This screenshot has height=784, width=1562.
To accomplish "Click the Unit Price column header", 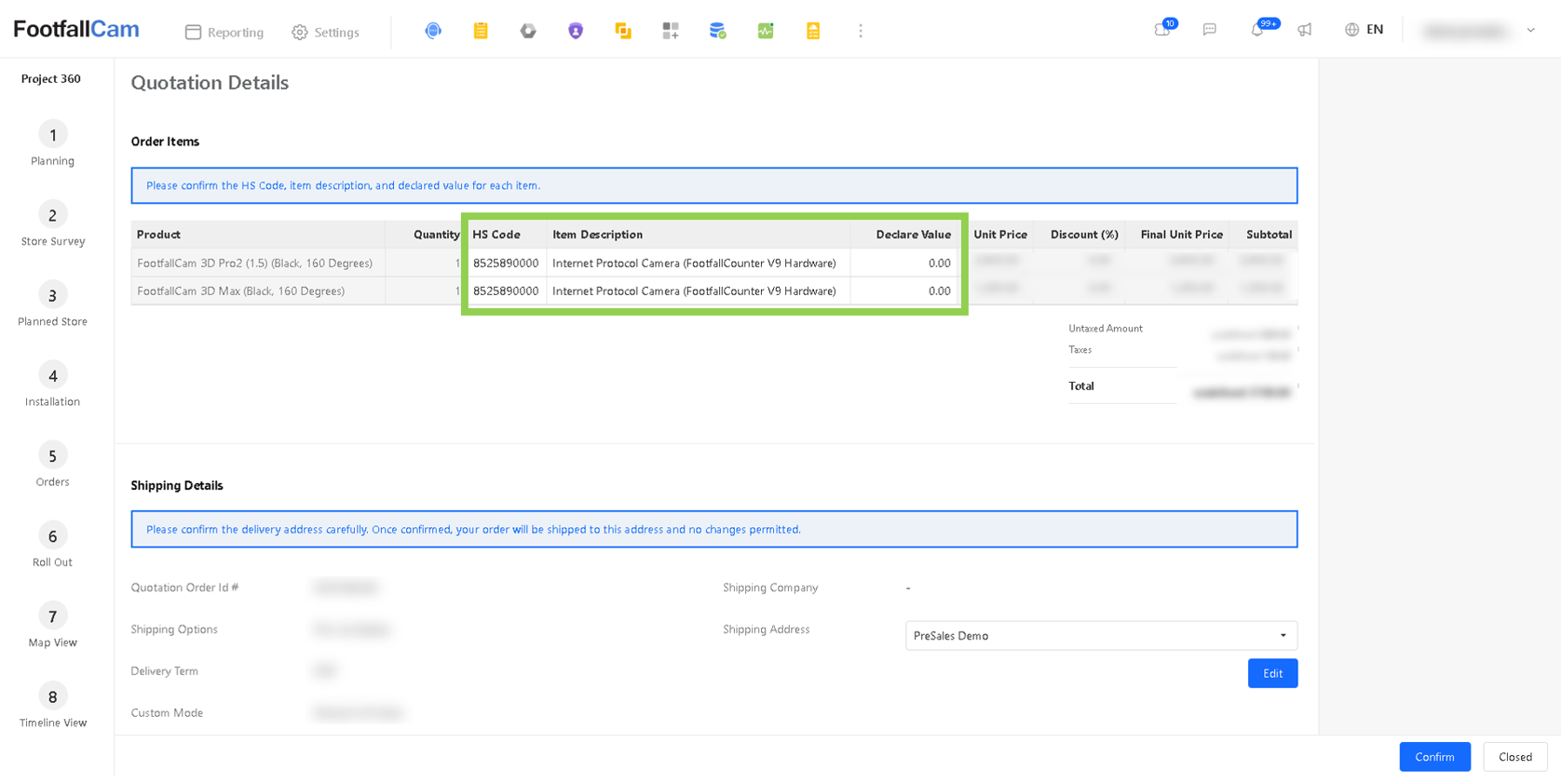I will [1000, 235].
